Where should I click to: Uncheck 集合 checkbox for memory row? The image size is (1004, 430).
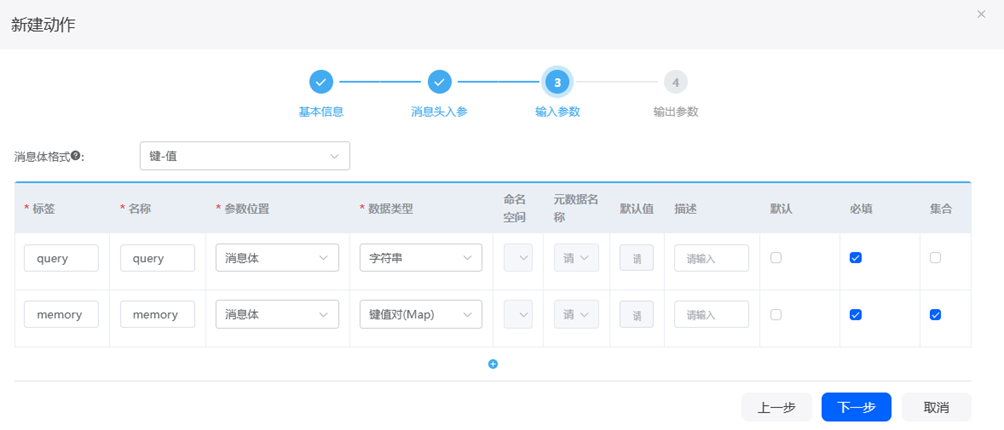click(935, 315)
